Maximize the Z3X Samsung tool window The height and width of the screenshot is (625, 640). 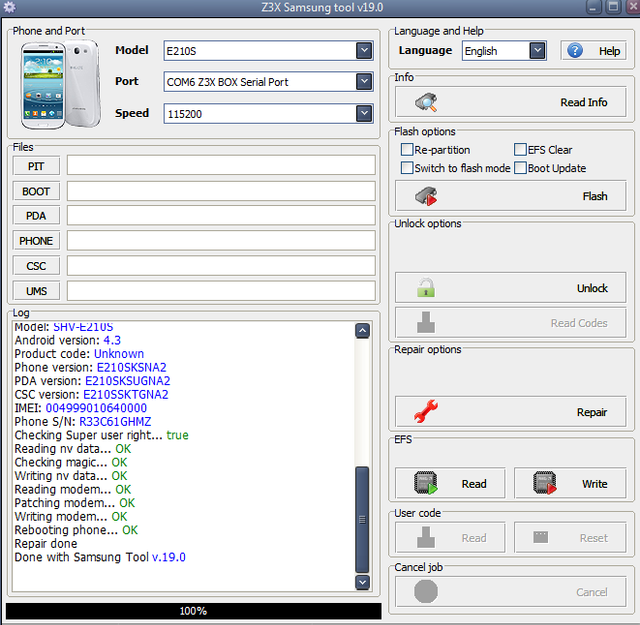[613, 7]
